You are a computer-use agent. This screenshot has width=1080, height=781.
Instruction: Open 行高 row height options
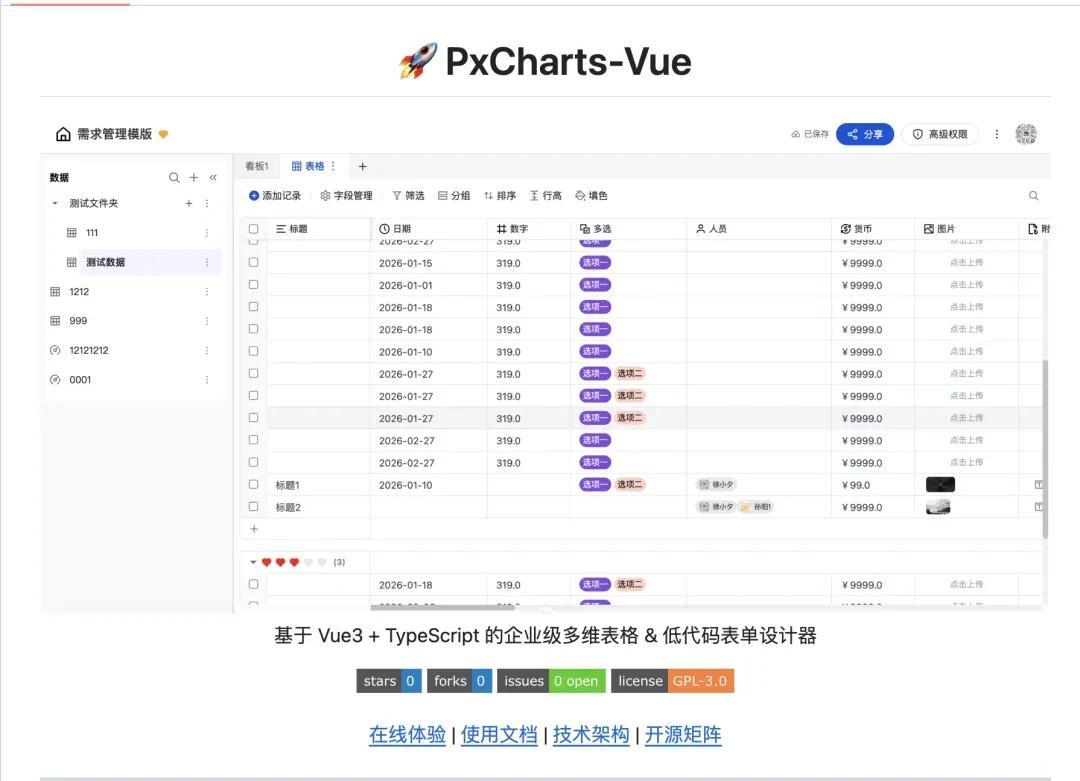pyautogui.click(x=546, y=196)
